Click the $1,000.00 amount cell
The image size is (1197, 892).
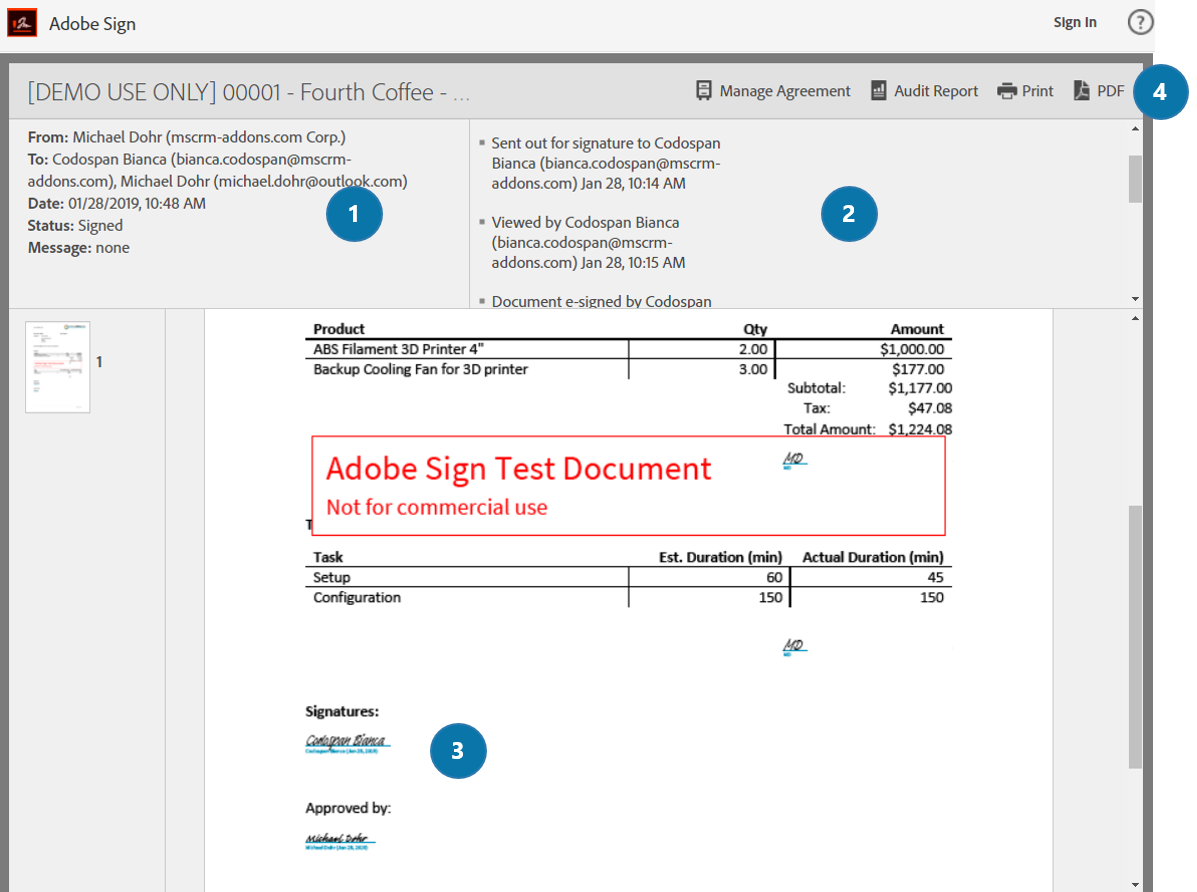pos(911,349)
